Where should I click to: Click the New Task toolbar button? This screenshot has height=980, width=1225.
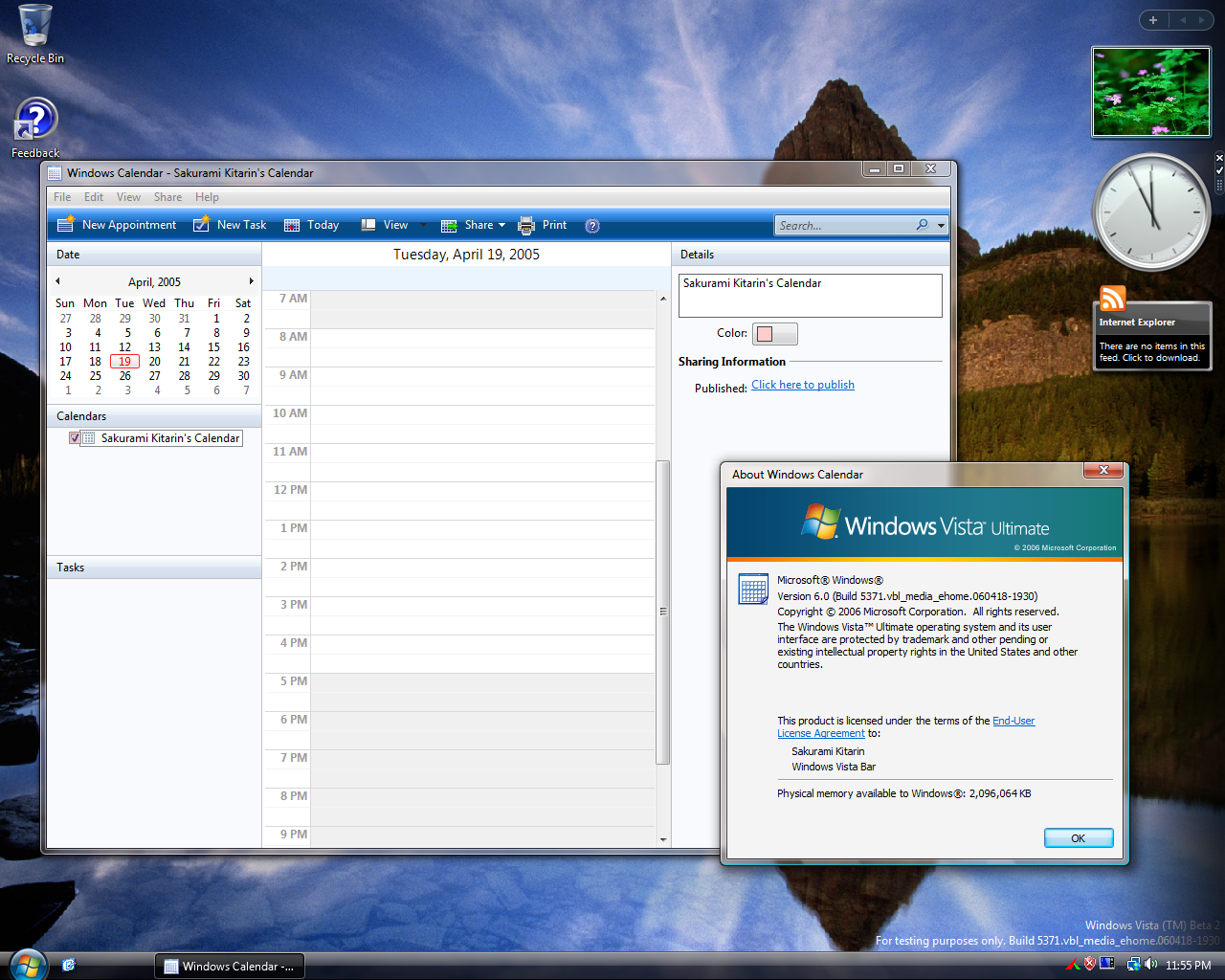click(x=230, y=225)
